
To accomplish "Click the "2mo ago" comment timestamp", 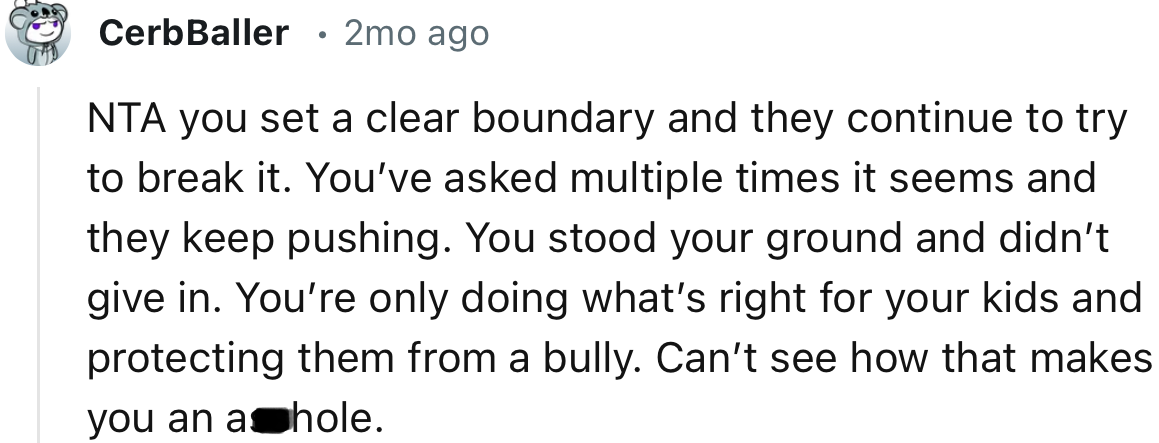I will pyautogui.click(x=416, y=34).
